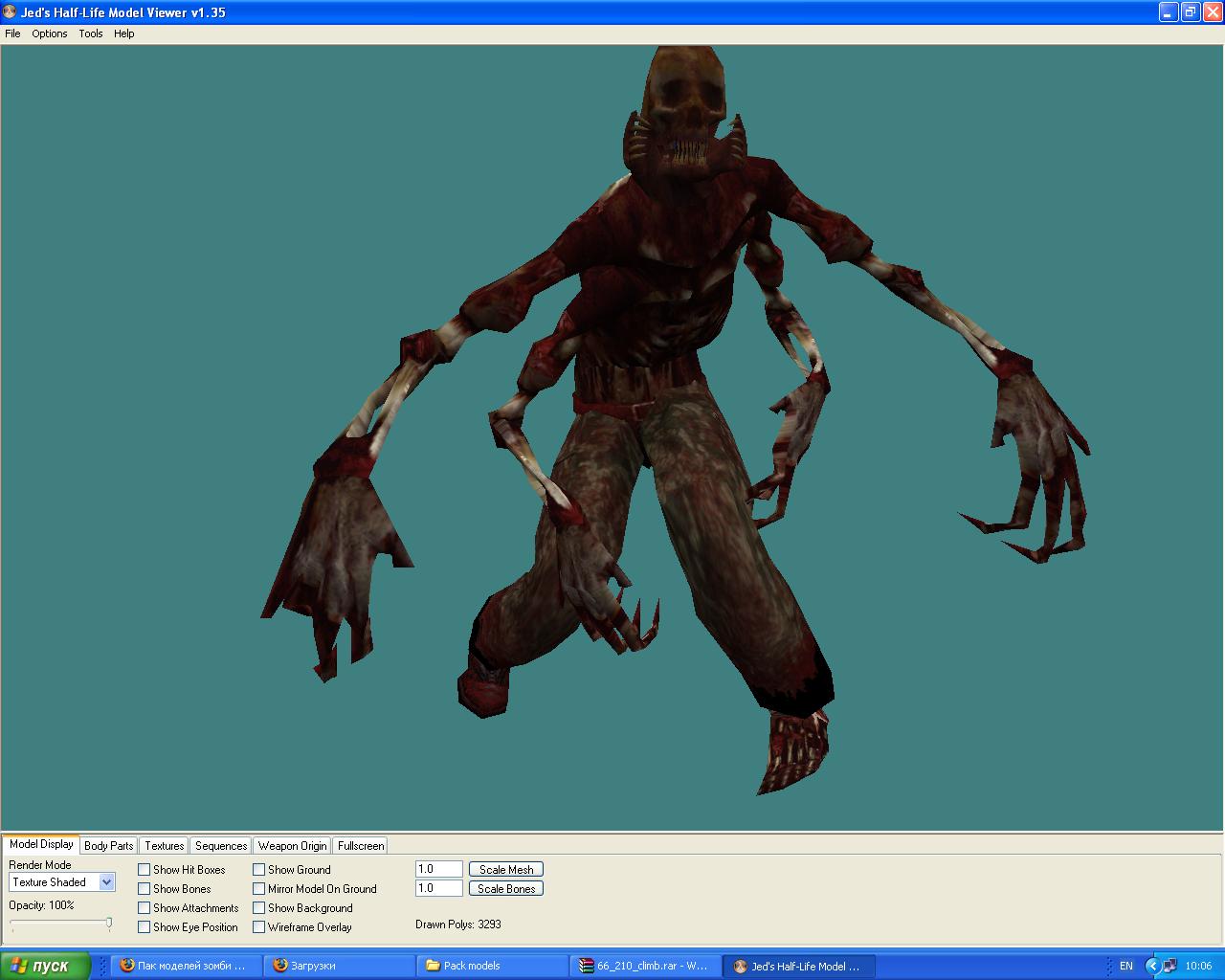Enable Show Hit Boxes checkbox

[x=145, y=870]
